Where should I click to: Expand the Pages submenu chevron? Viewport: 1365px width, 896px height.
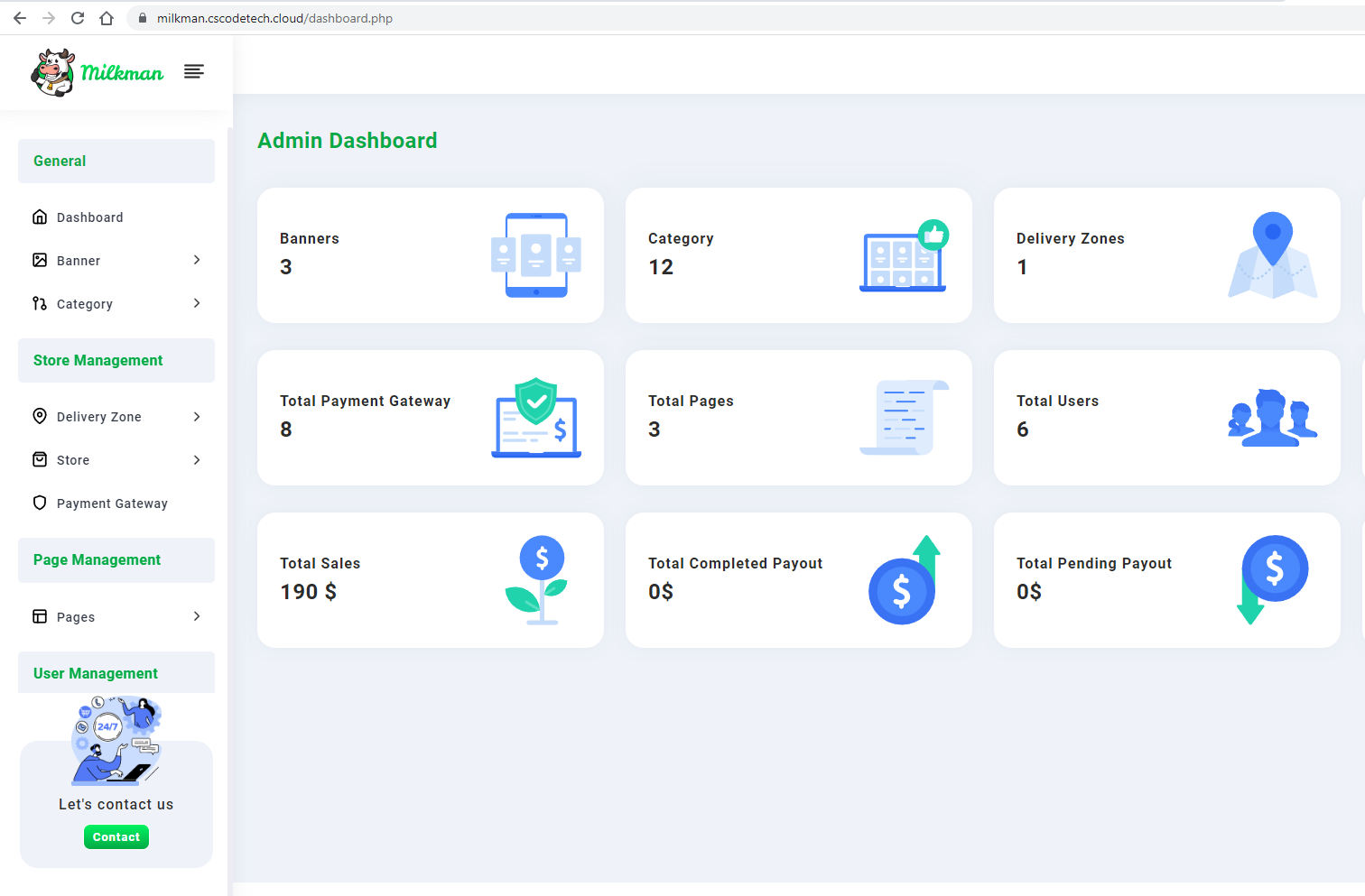(197, 616)
